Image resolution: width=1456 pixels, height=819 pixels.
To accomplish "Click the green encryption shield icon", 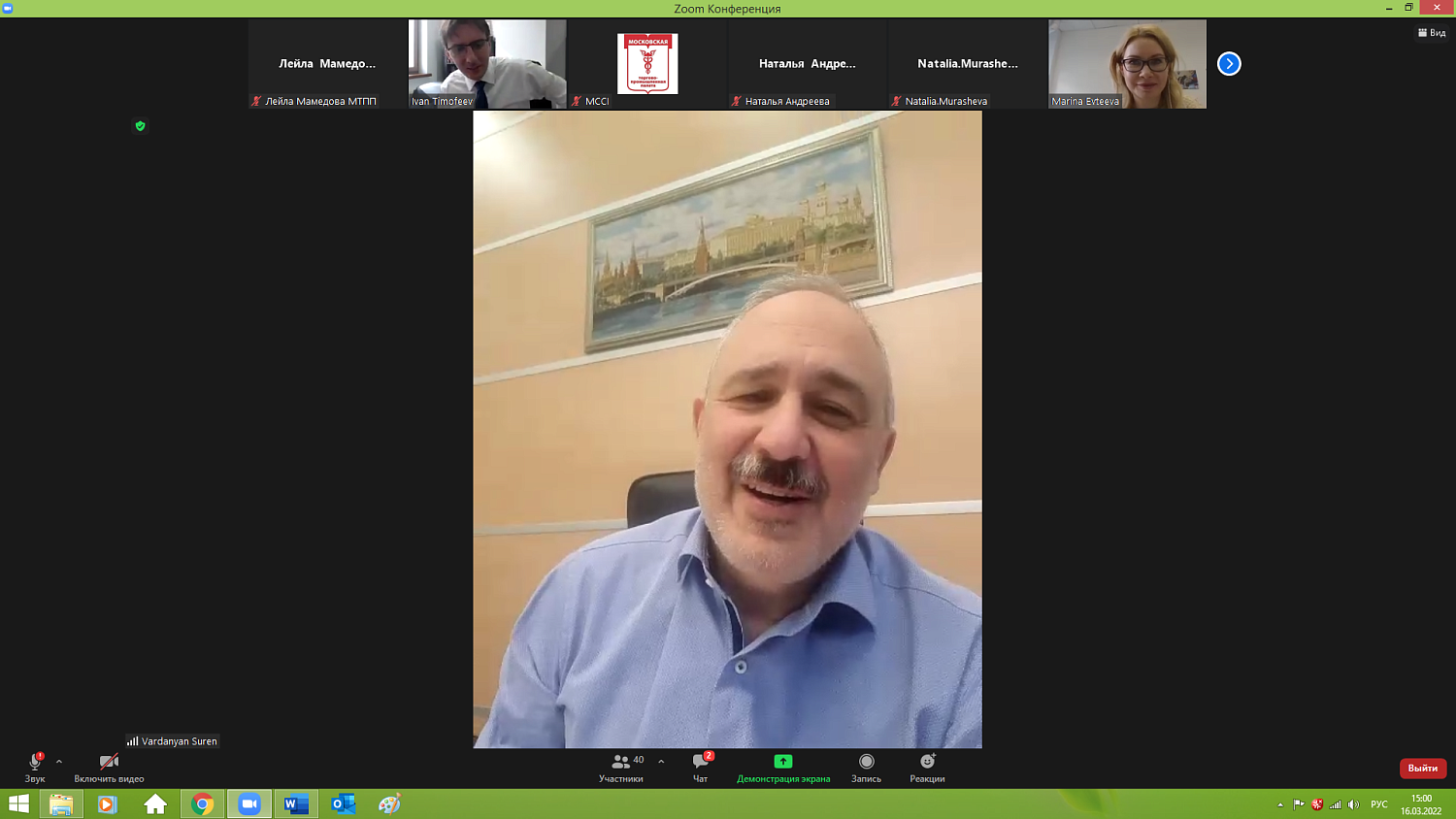I will (x=140, y=126).
